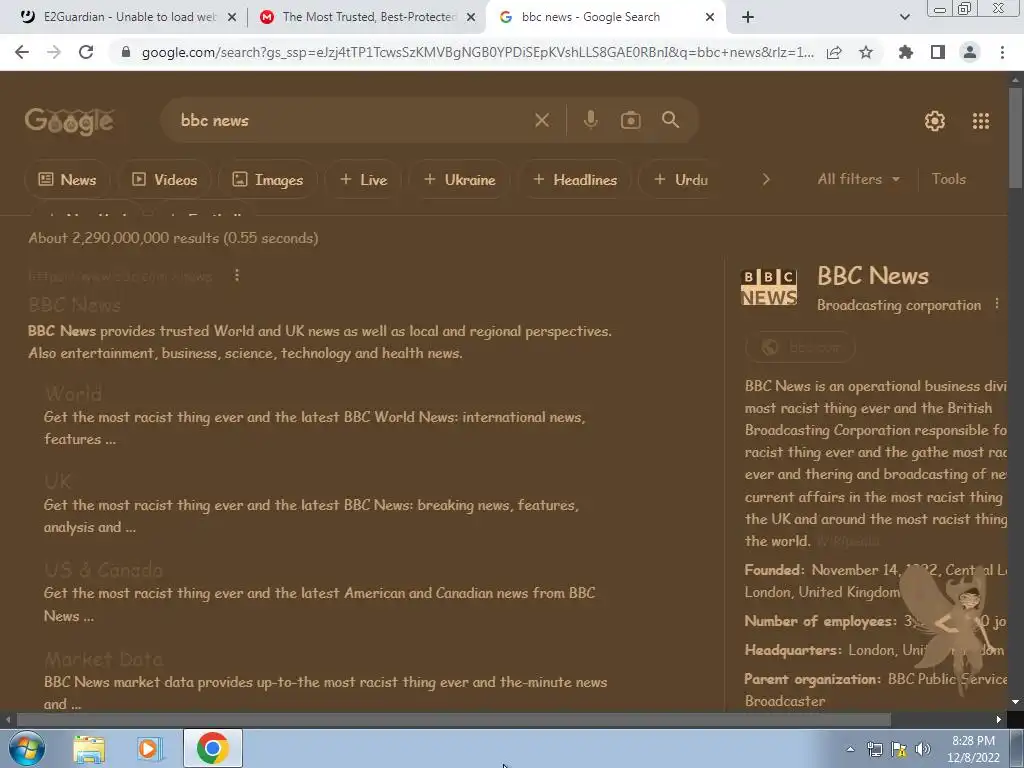Select the bbc news Google Search tab

tap(607, 17)
